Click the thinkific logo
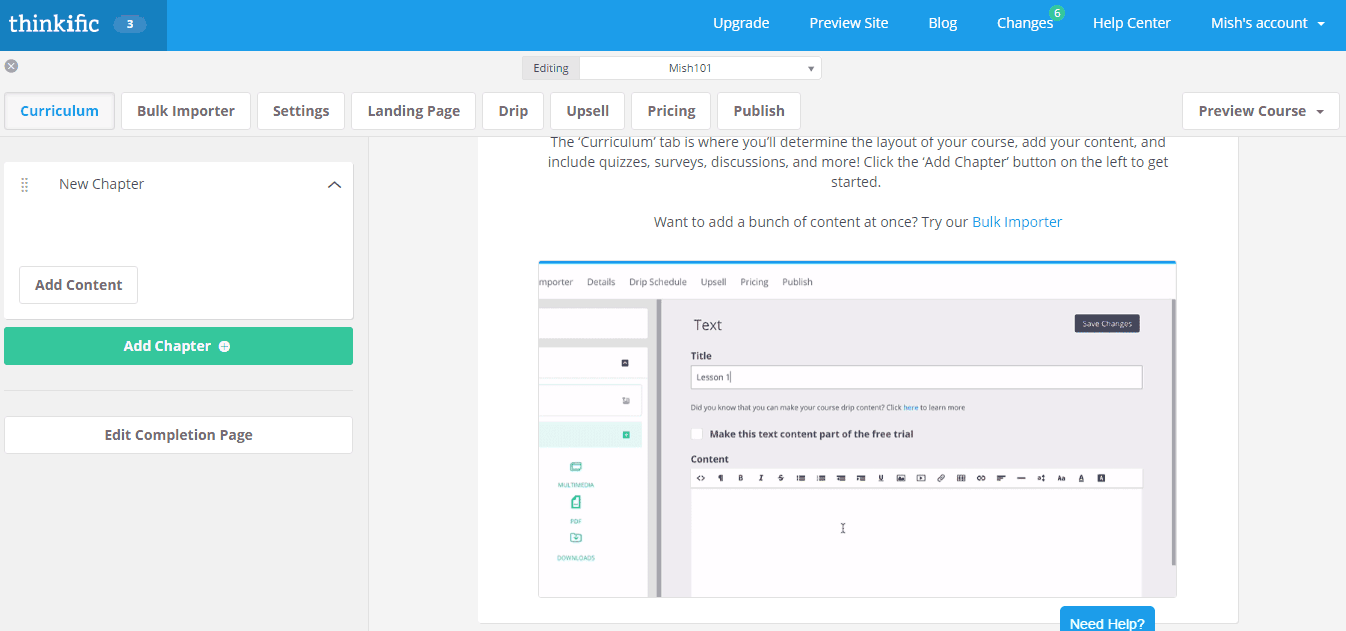This screenshot has width=1346, height=631. pyautogui.click(x=54, y=23)
